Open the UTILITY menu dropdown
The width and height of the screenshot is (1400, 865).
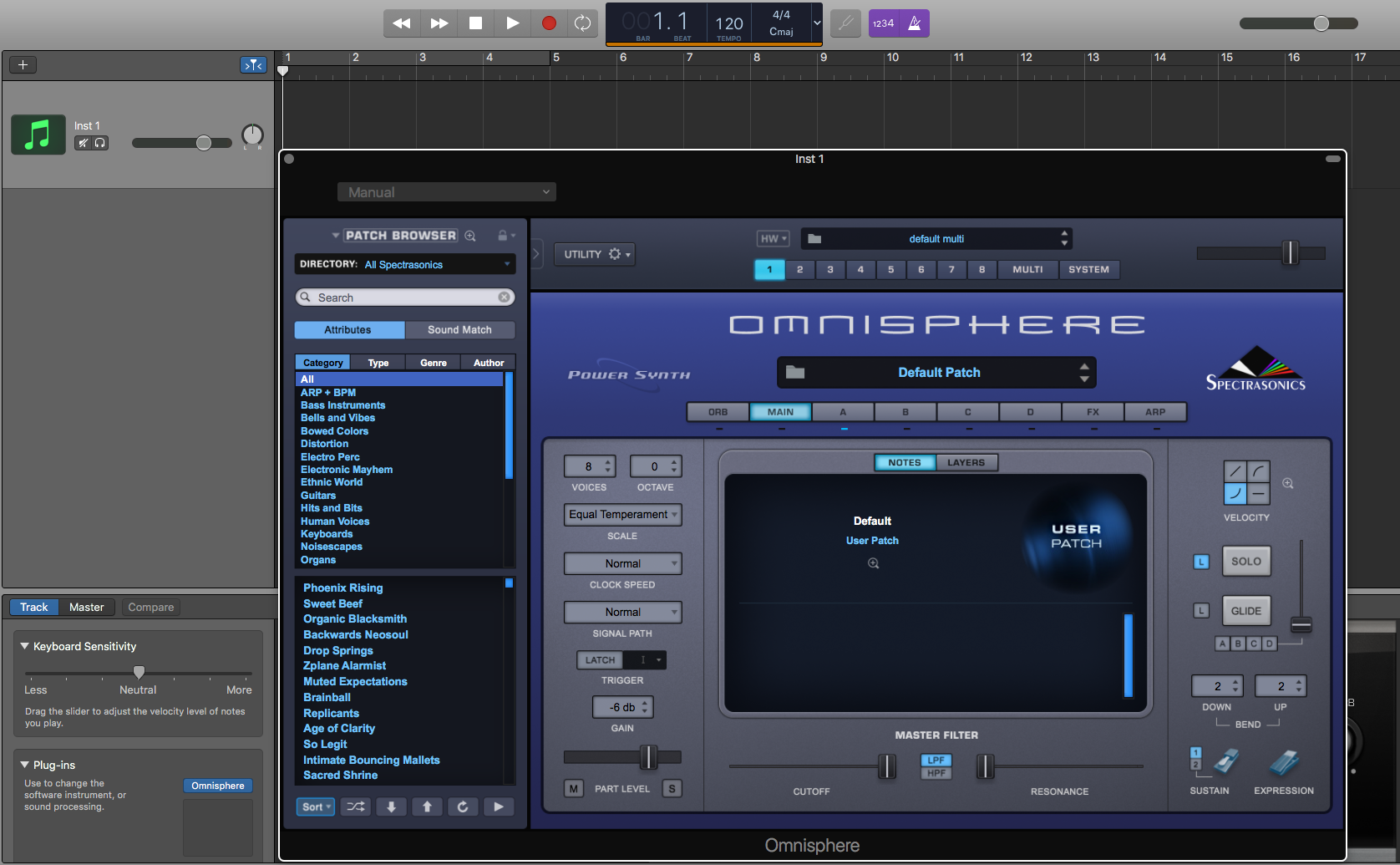[x=595, y=254]
